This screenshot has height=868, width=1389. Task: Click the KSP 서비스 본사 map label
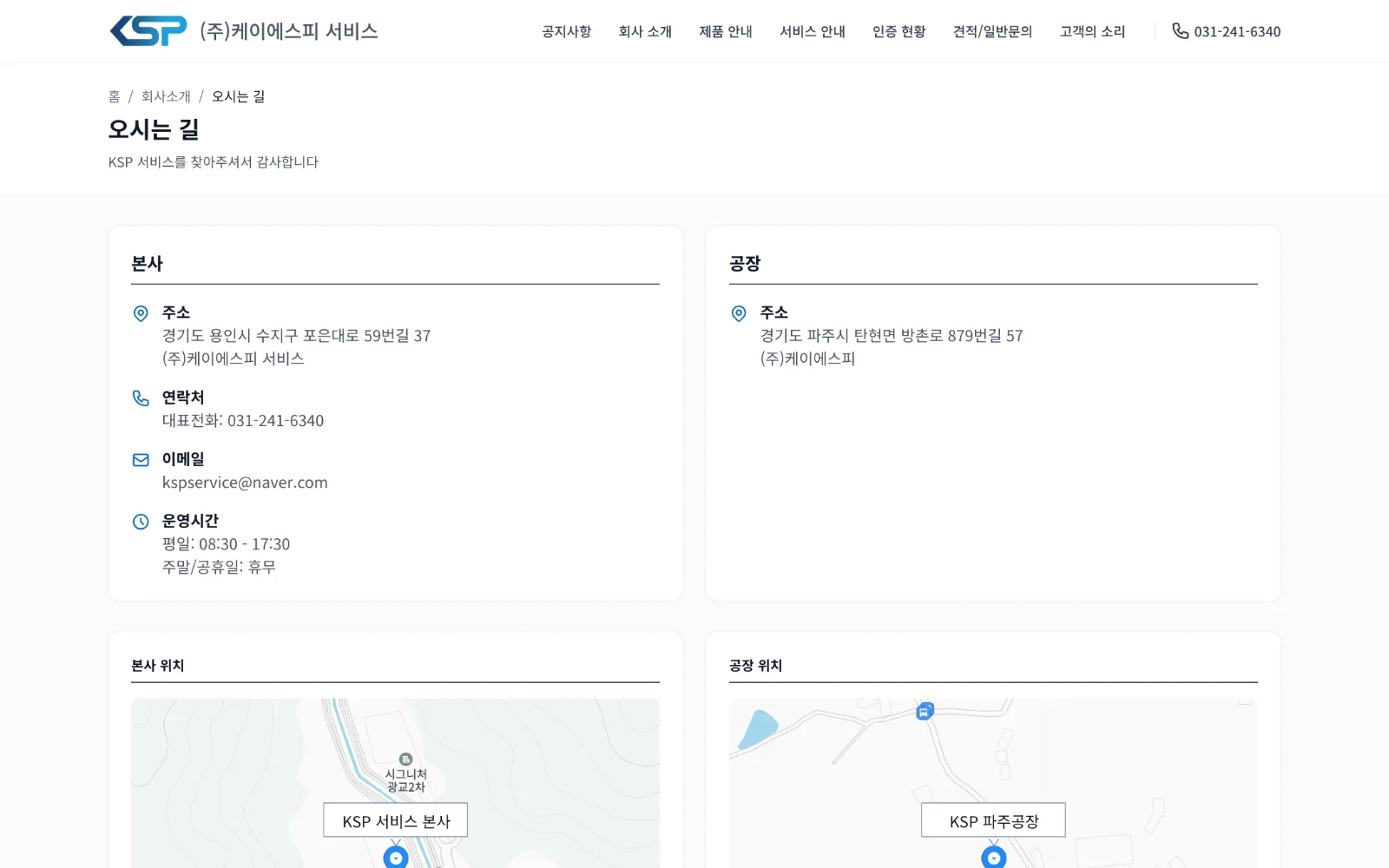(x=396, y=820)
